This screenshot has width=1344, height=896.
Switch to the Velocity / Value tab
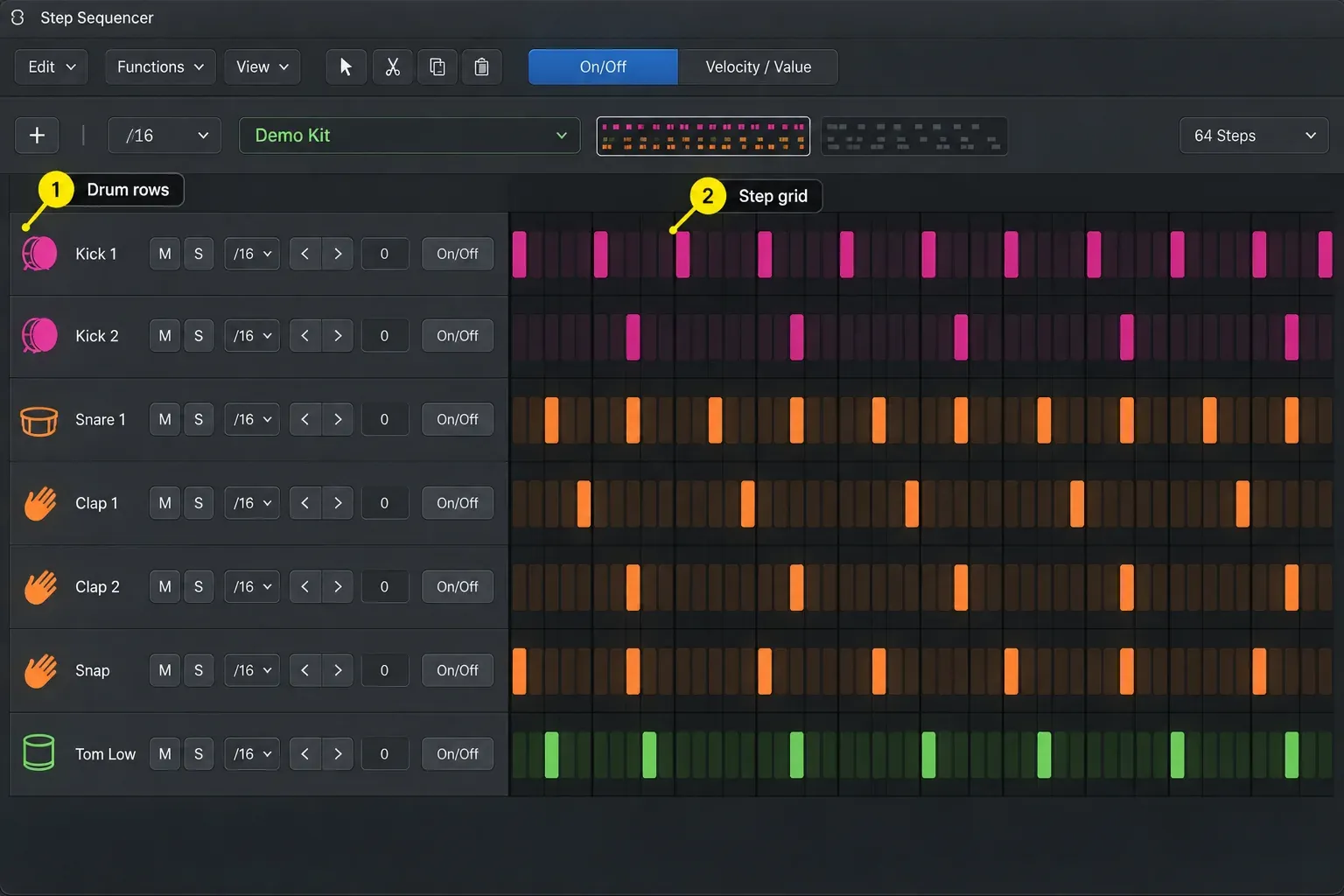click(x=758, y=66)
